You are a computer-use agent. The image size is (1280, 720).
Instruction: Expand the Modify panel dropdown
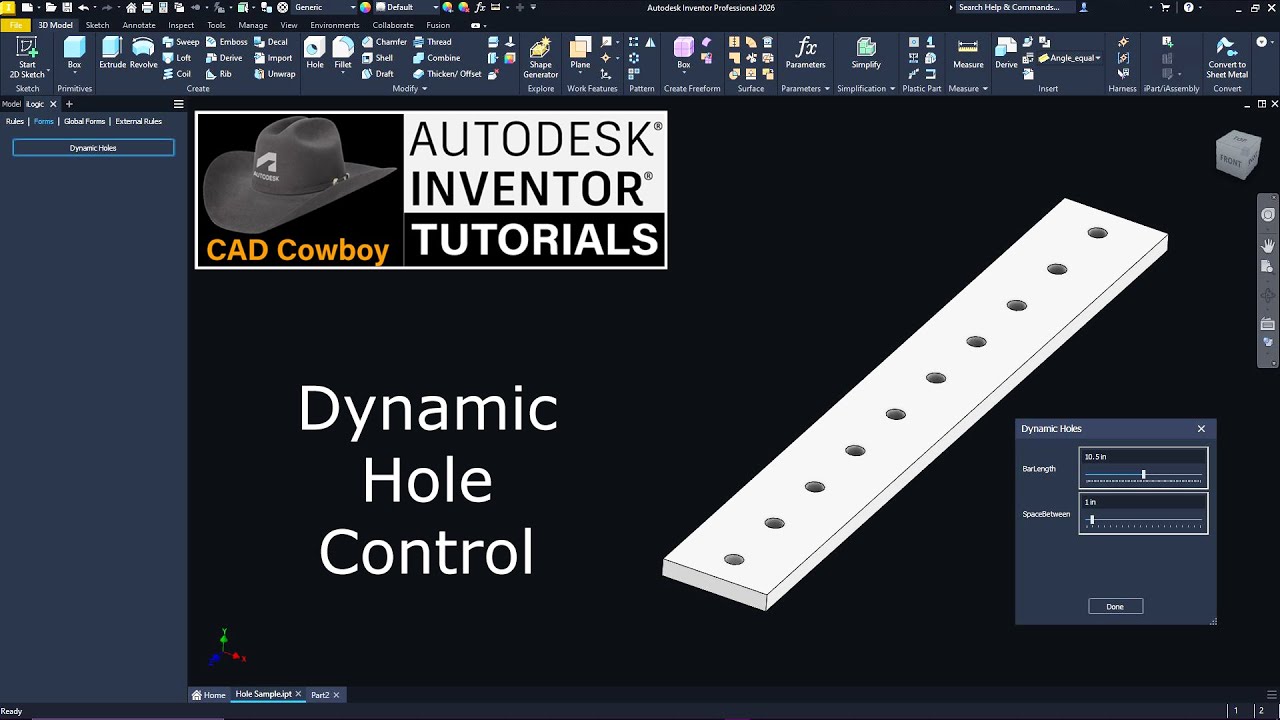pos(410,88)
